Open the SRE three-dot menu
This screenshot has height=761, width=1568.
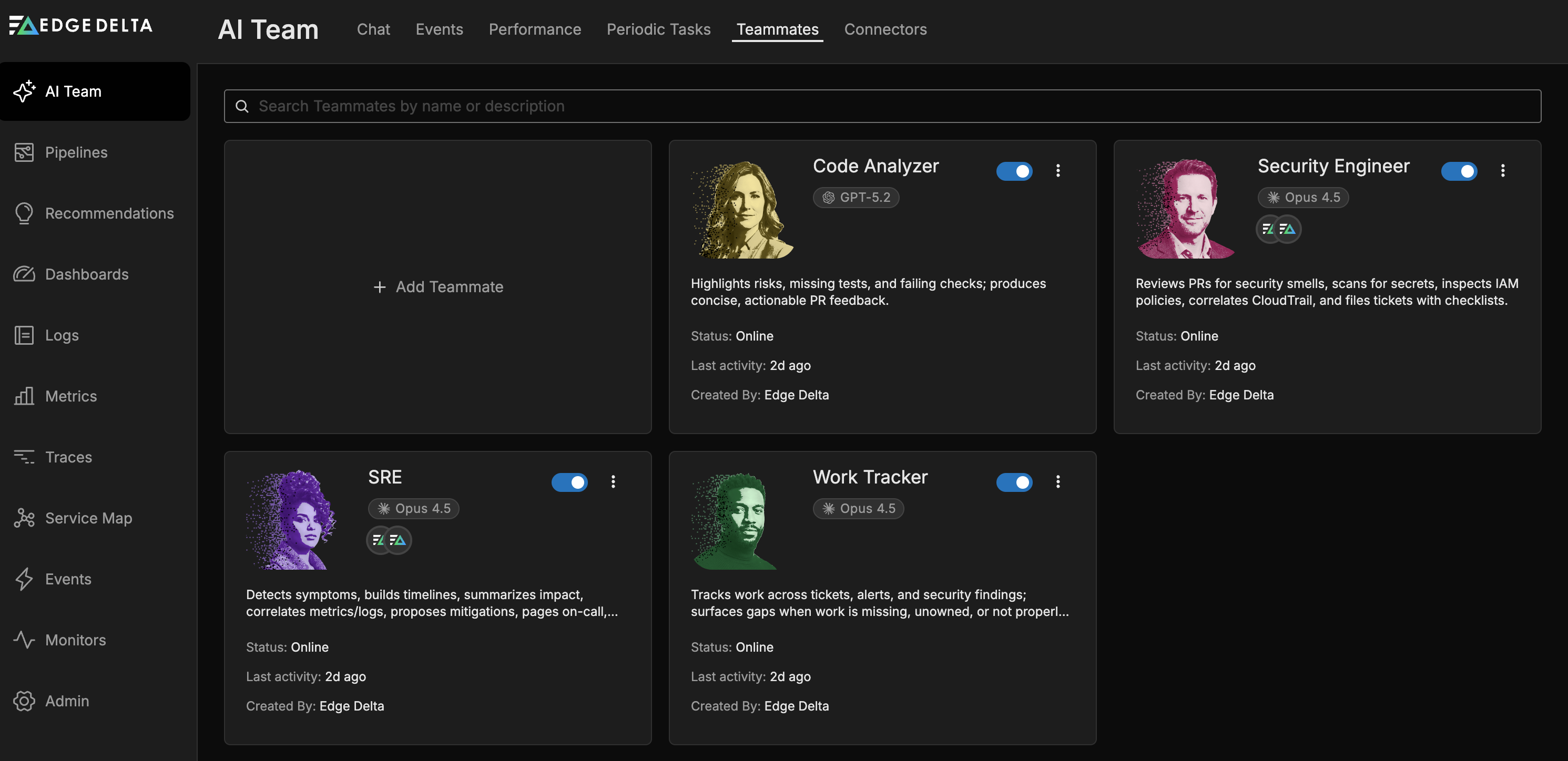tap(613, 482)
